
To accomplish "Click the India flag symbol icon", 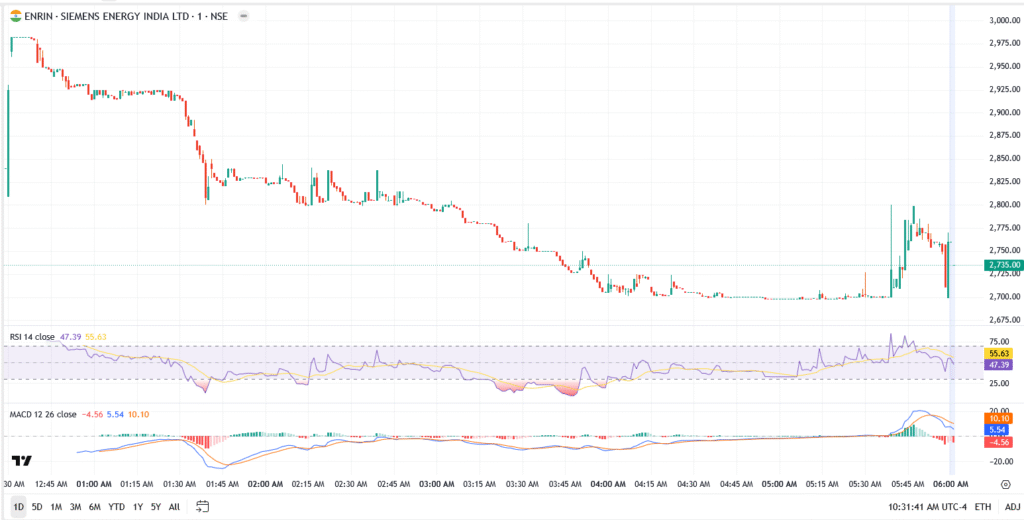I will click(14, 17).
